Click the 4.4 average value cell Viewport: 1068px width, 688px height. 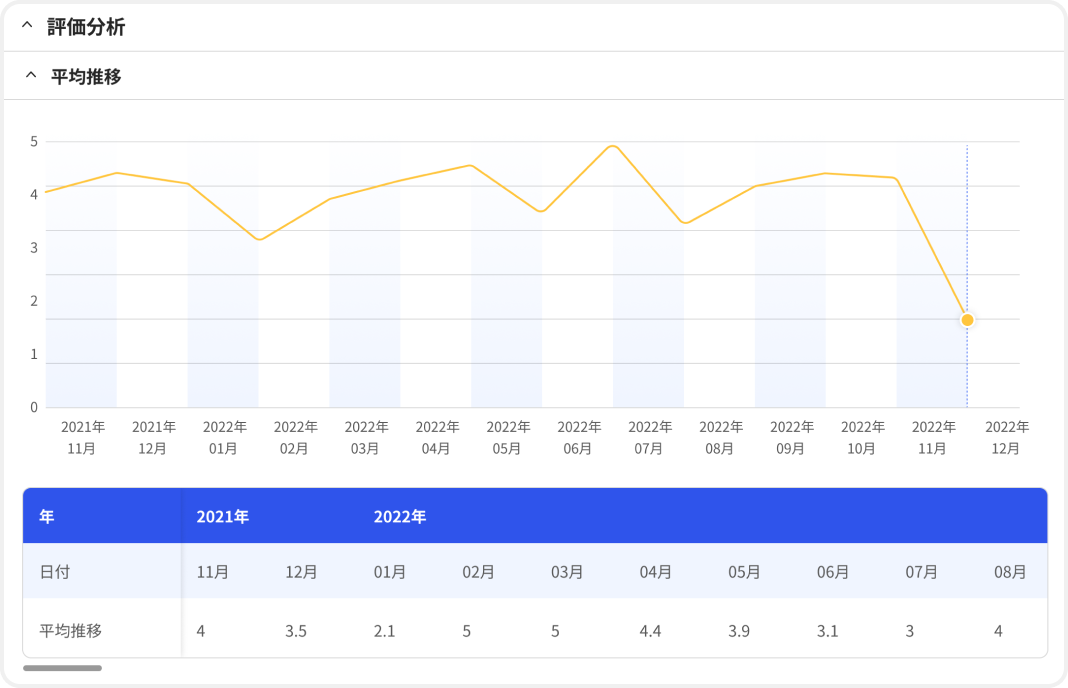[x=650, y=631]
